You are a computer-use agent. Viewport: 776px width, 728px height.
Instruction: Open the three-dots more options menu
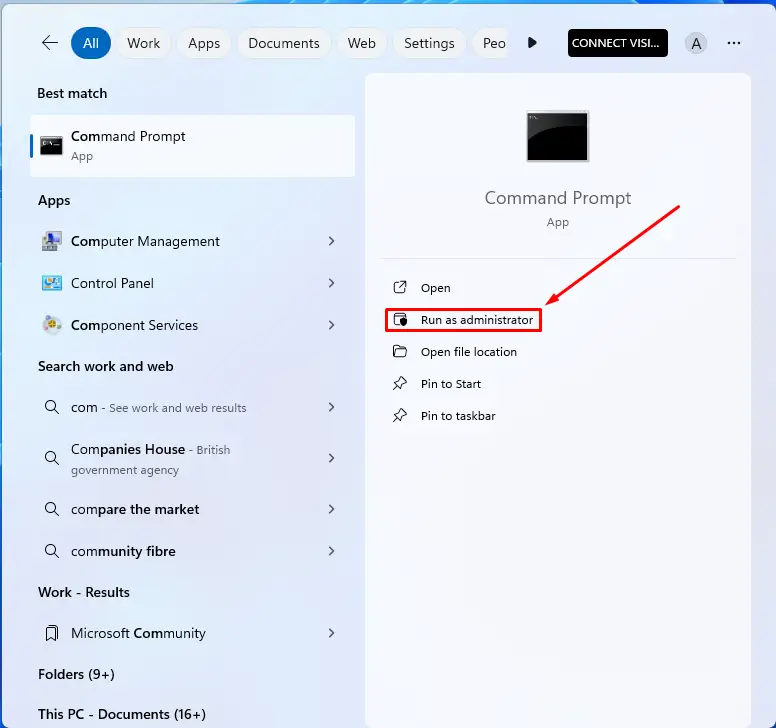(x=734, y=43)
